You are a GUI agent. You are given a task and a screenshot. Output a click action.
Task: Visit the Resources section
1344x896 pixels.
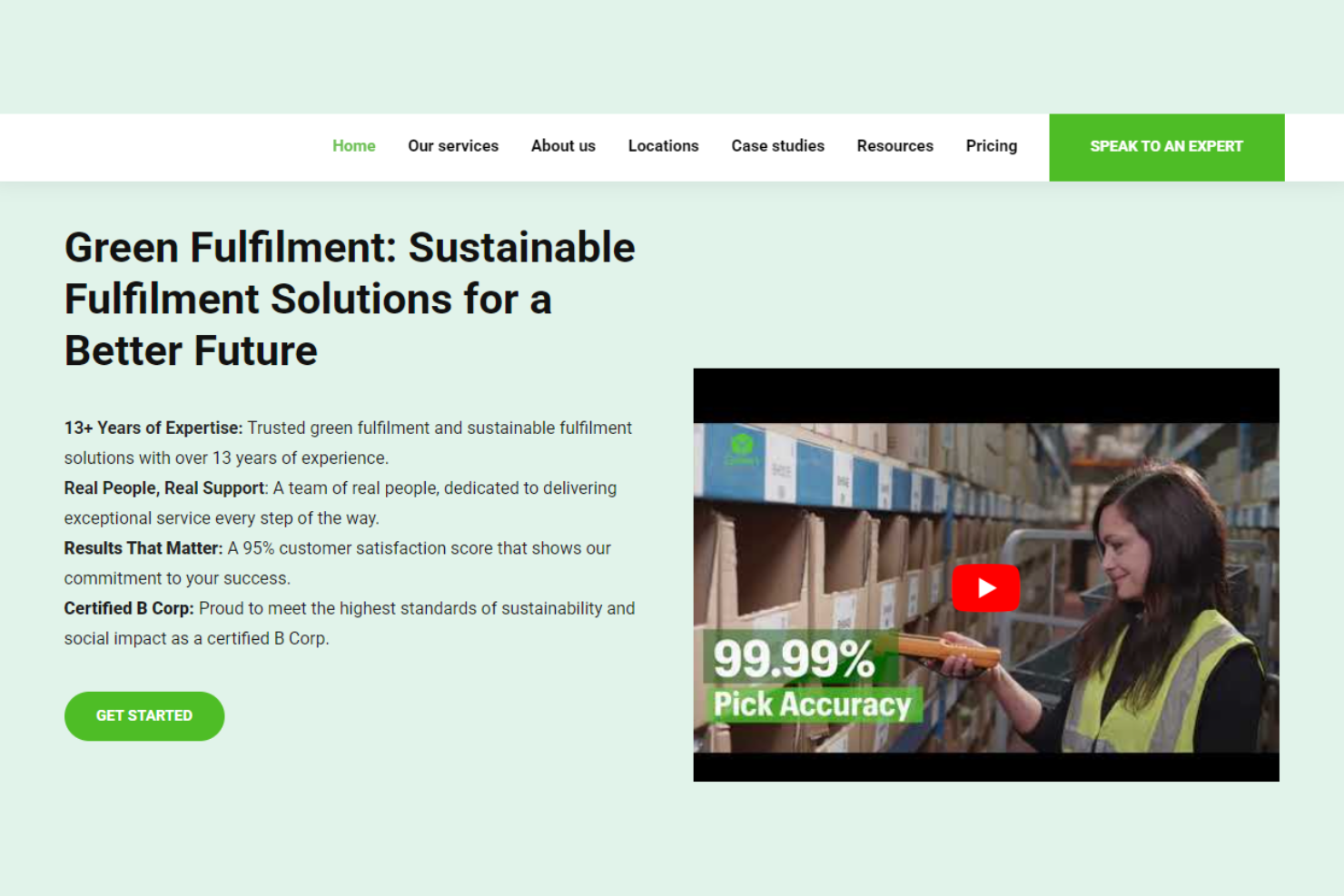[894, 146]
